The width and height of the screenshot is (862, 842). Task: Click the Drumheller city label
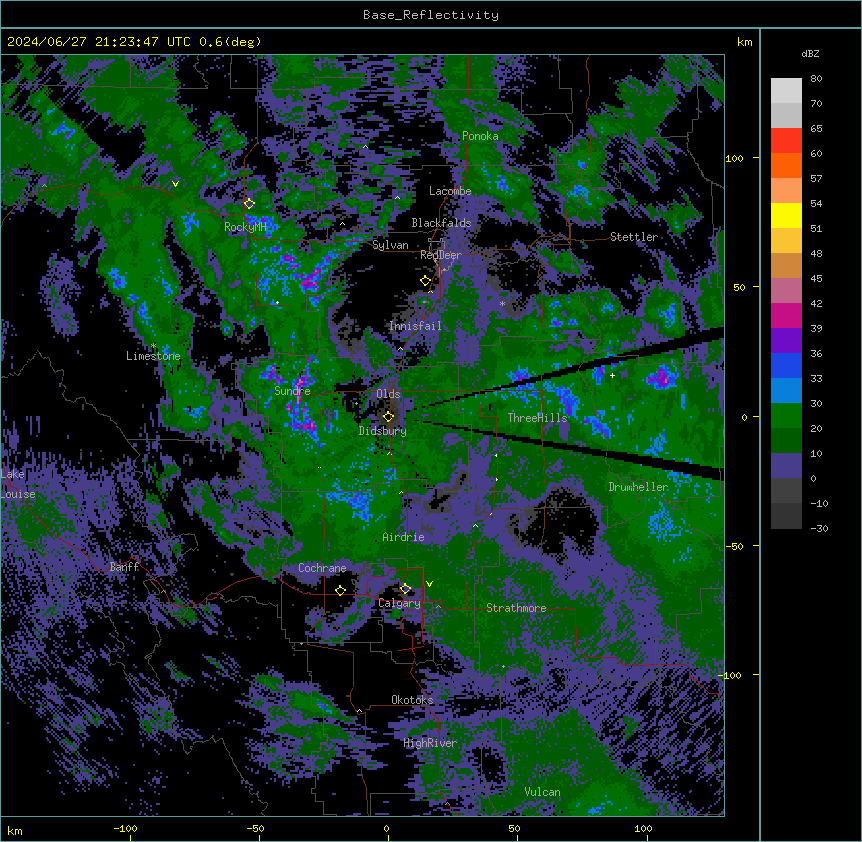[638, 487]
